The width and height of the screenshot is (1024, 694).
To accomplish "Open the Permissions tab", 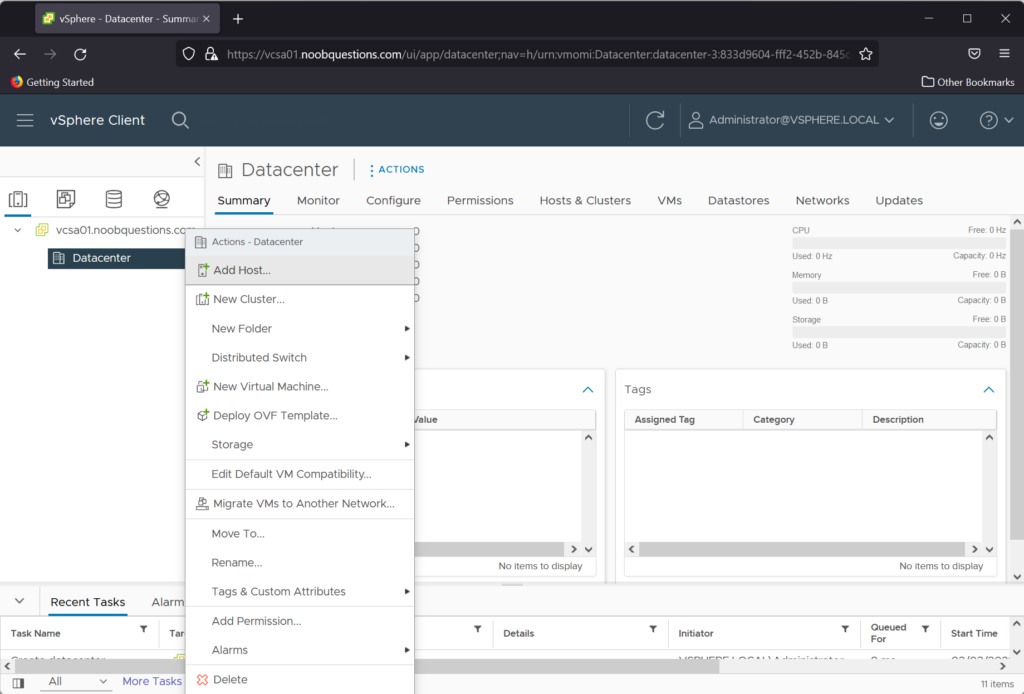I will pyautogui.click(x=480, y=200).
